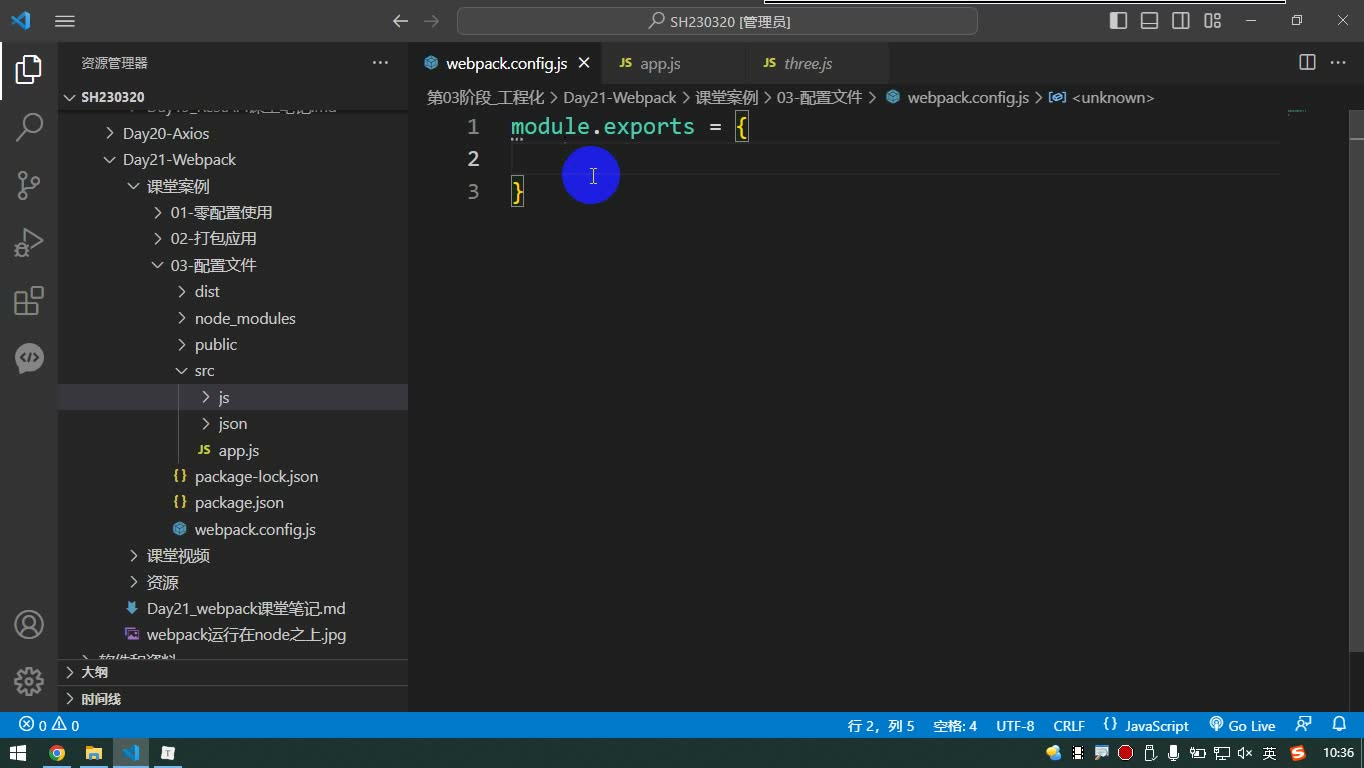The height and width of the screenshot is (768, 1364).
Task: Open the Run and Debug view
Action: point(29,243)
